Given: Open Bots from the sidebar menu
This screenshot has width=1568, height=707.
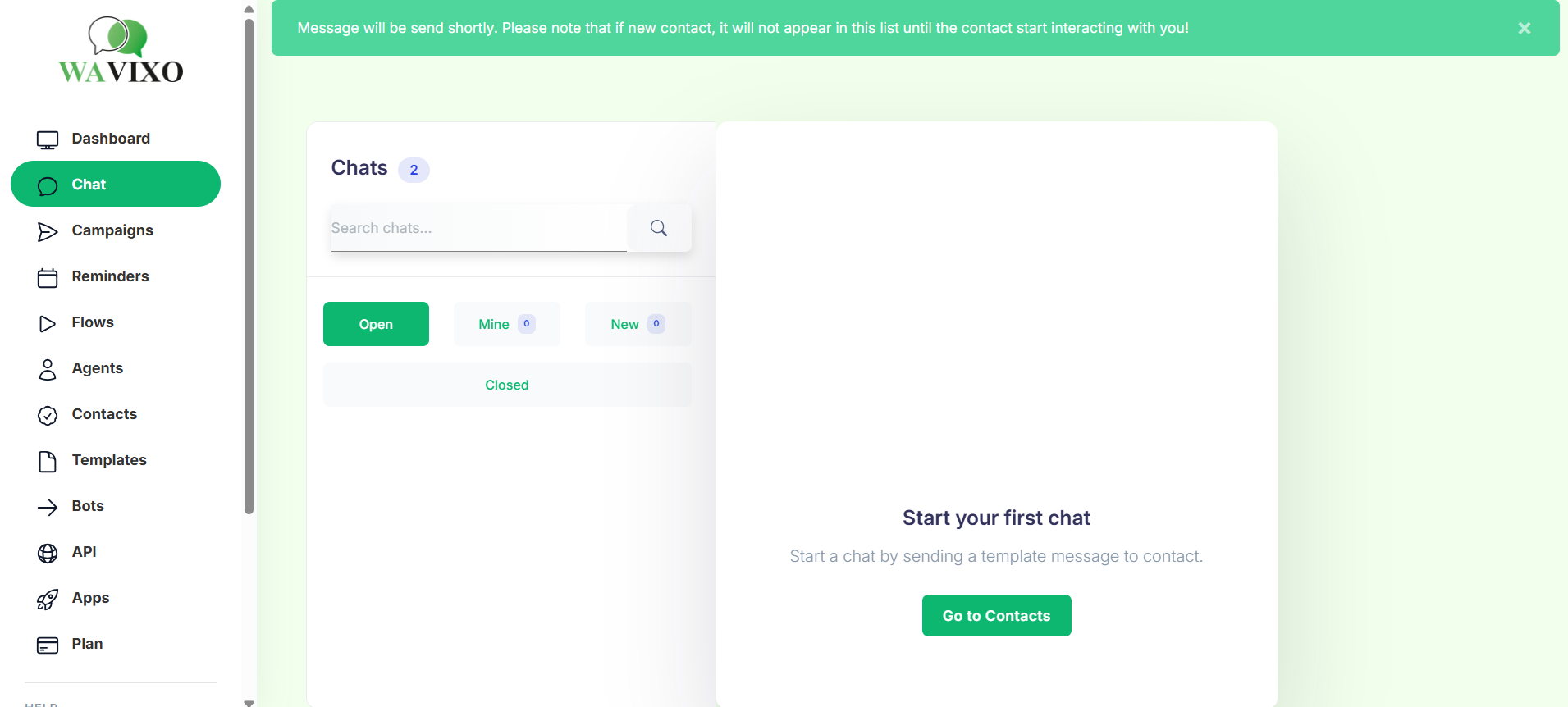Looking at the screenshot, I should [88, 506].
